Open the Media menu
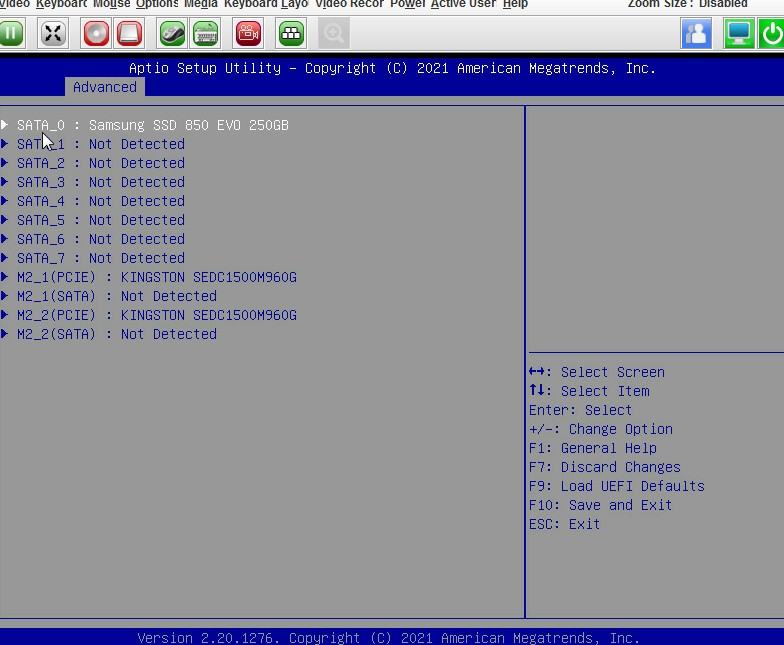Image resolution: width=784 pixels, height=645 pixels. [200, 4]
